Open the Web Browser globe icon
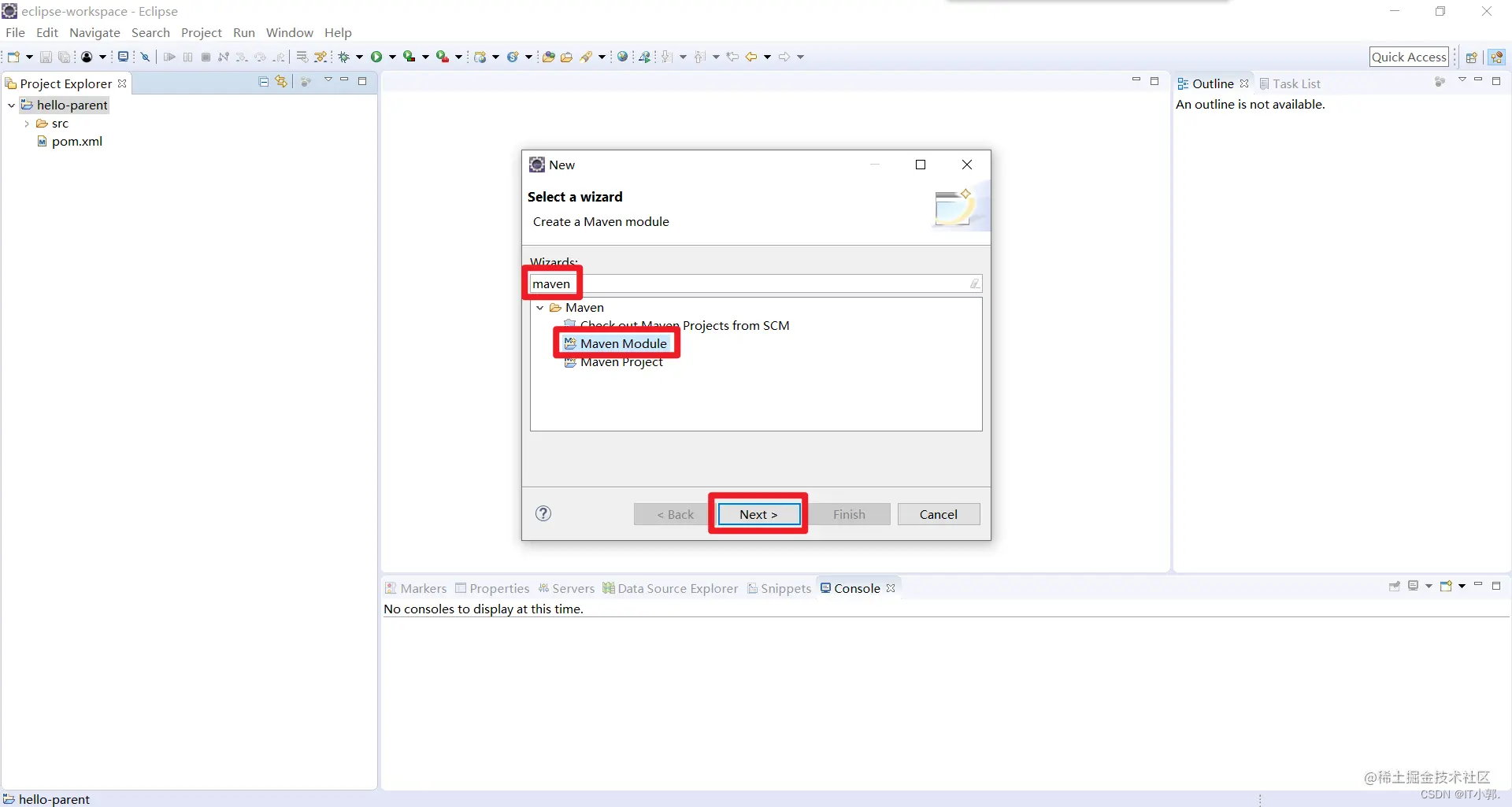Viewport: 1512px width, 807px height. pyautogui.click(x=622, y=57)
